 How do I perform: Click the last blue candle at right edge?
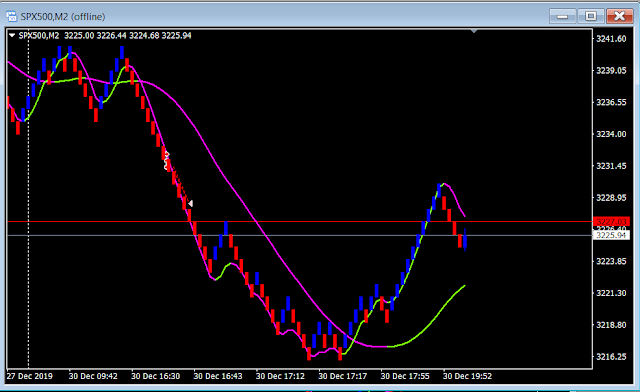[x=465, y=240]
